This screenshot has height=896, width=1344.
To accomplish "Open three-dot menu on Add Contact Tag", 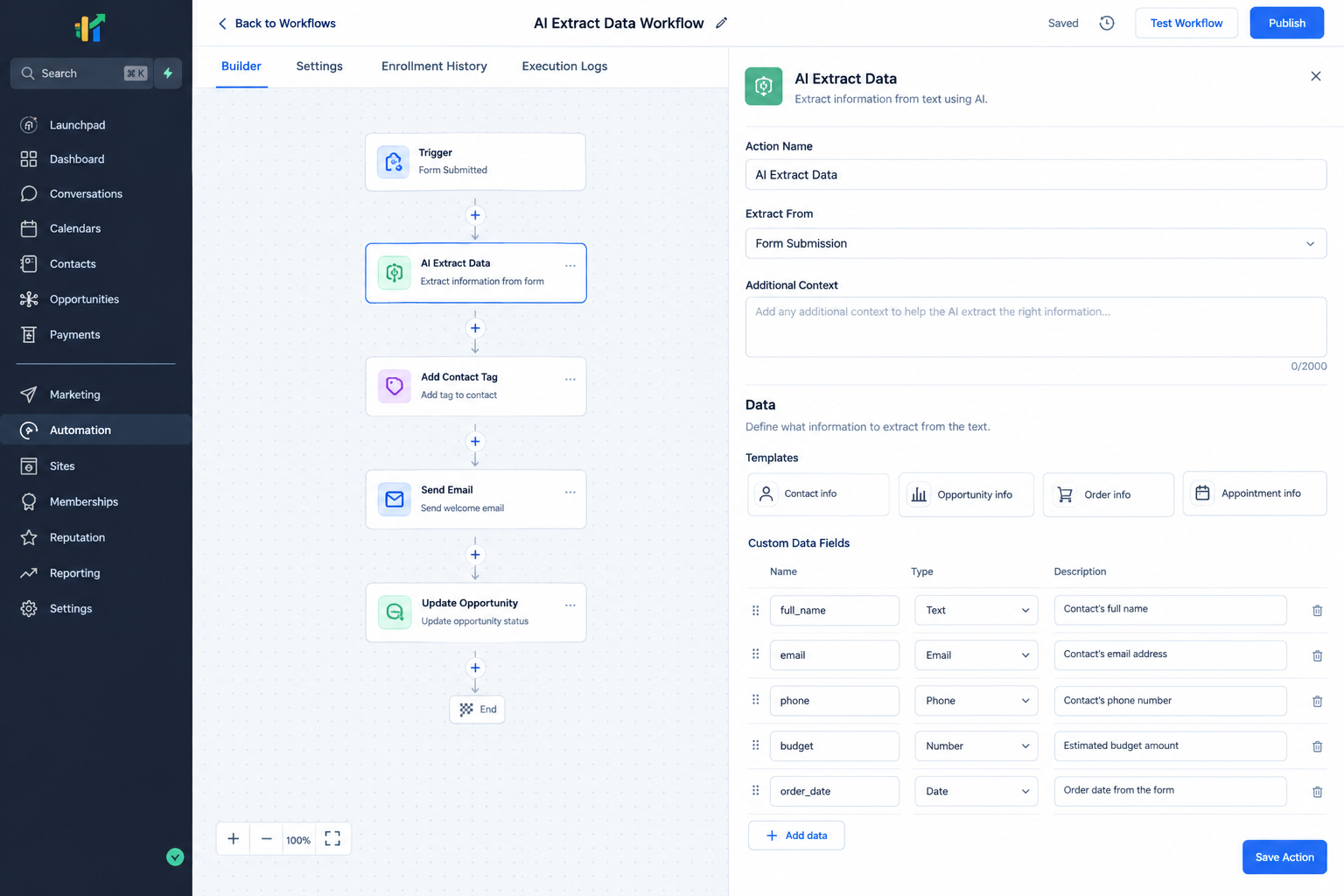I will [570, 379].
